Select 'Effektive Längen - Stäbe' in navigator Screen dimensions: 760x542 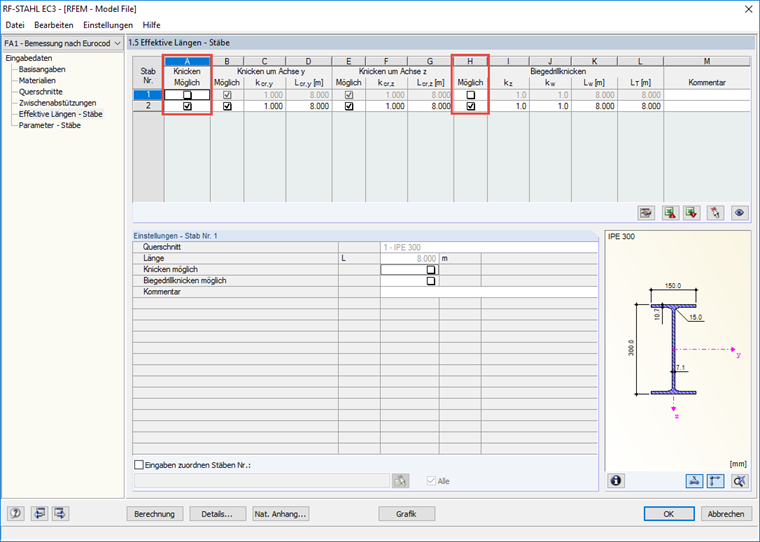(x=61, y=114)
